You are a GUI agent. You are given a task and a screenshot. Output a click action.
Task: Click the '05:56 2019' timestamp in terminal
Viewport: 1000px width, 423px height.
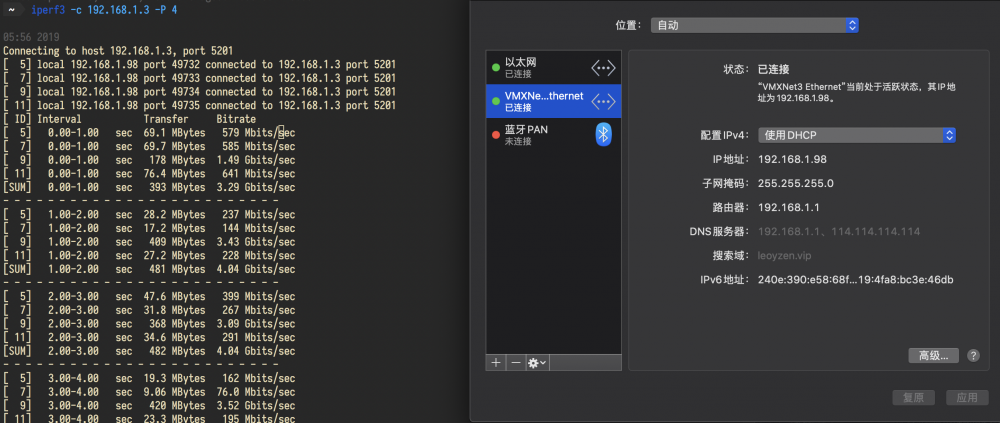click(x=31, y=37)
